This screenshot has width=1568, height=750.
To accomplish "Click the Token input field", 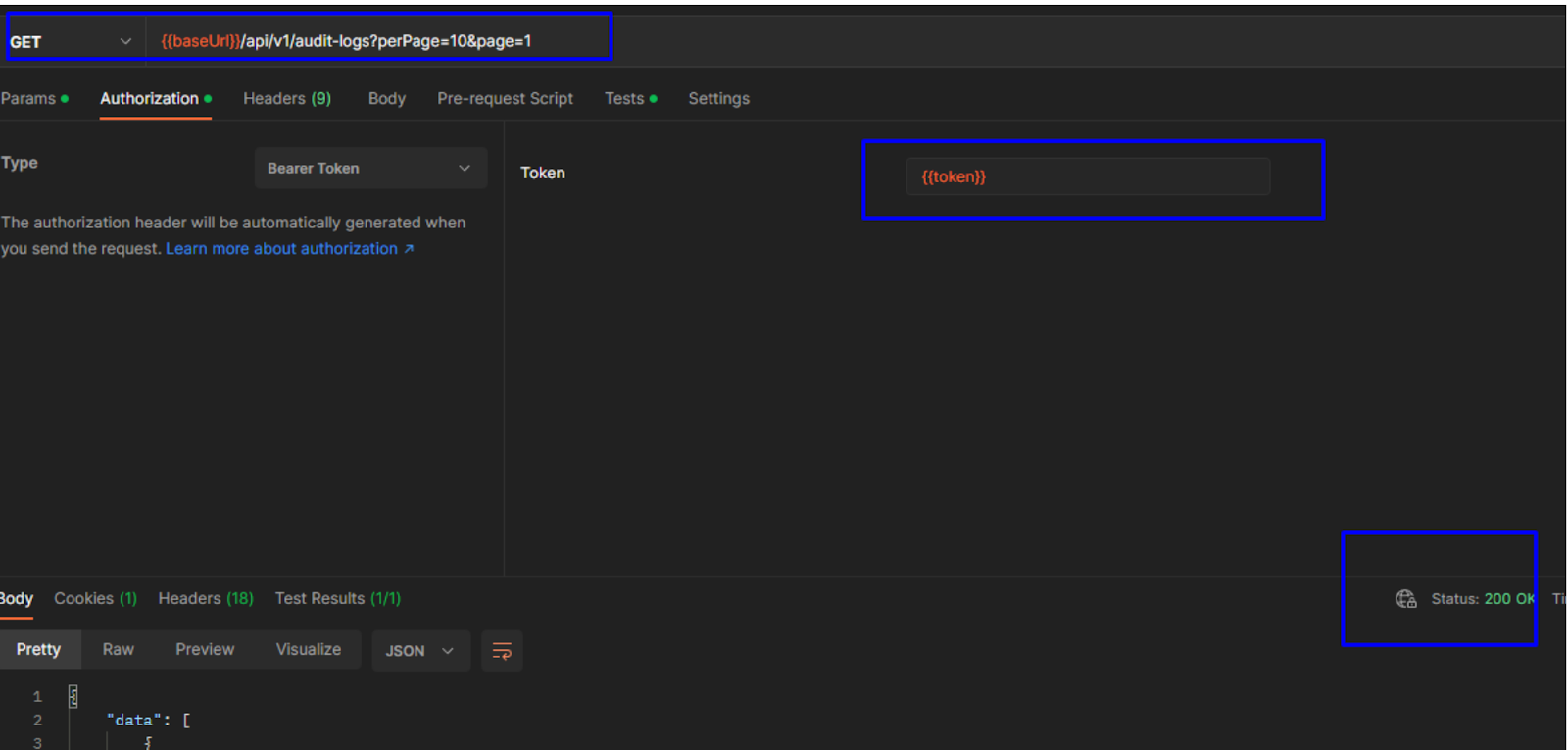I will (x=1088, y=176).
